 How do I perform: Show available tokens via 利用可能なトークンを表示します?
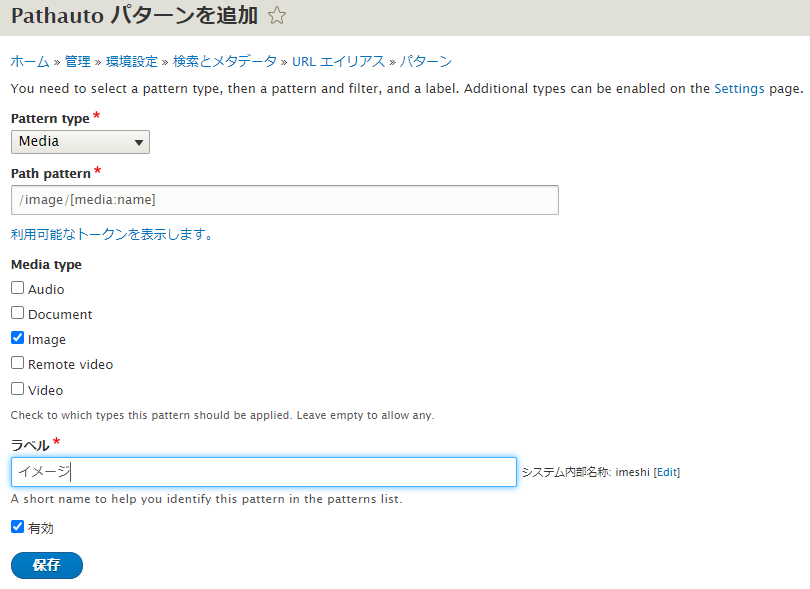pos(112,235)
